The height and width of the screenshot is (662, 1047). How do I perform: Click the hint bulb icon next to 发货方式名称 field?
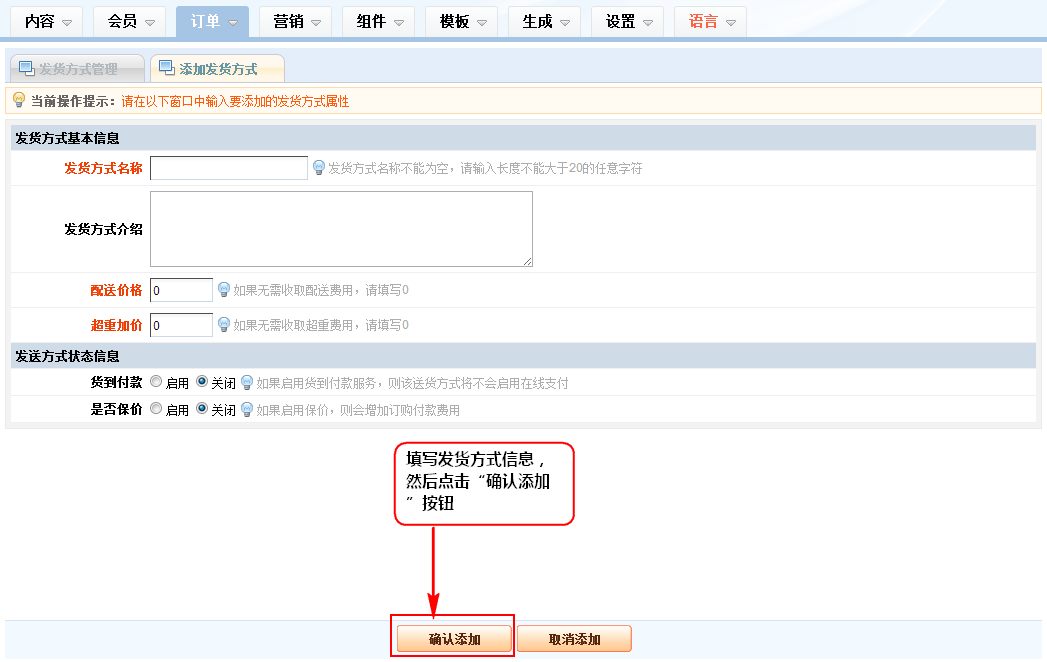tap(319, 168)
